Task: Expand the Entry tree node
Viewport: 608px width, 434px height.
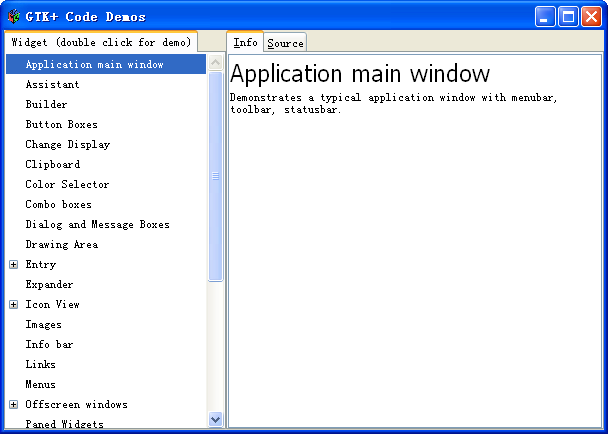Action: 14,265
